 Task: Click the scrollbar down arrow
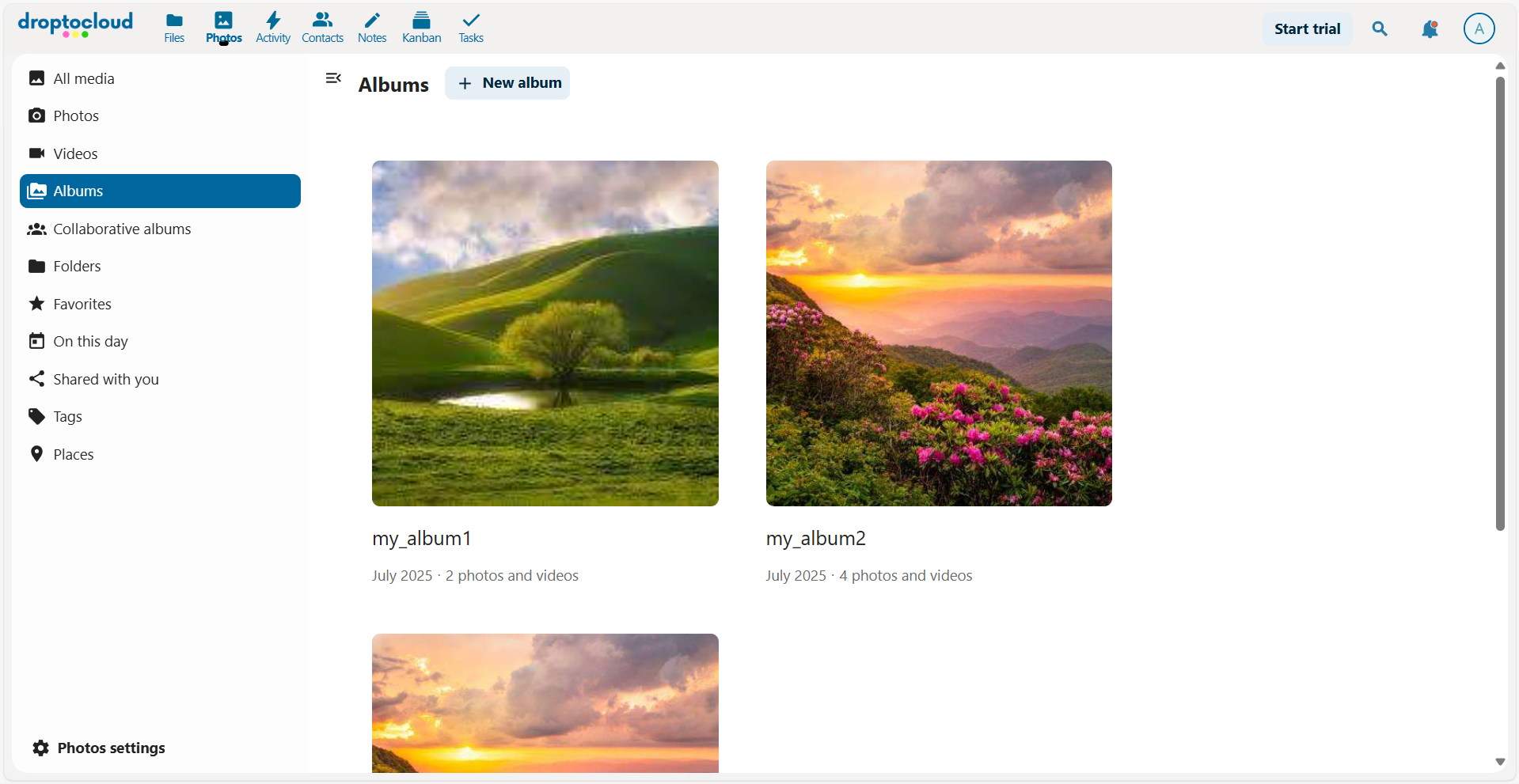click(1500, 762)
